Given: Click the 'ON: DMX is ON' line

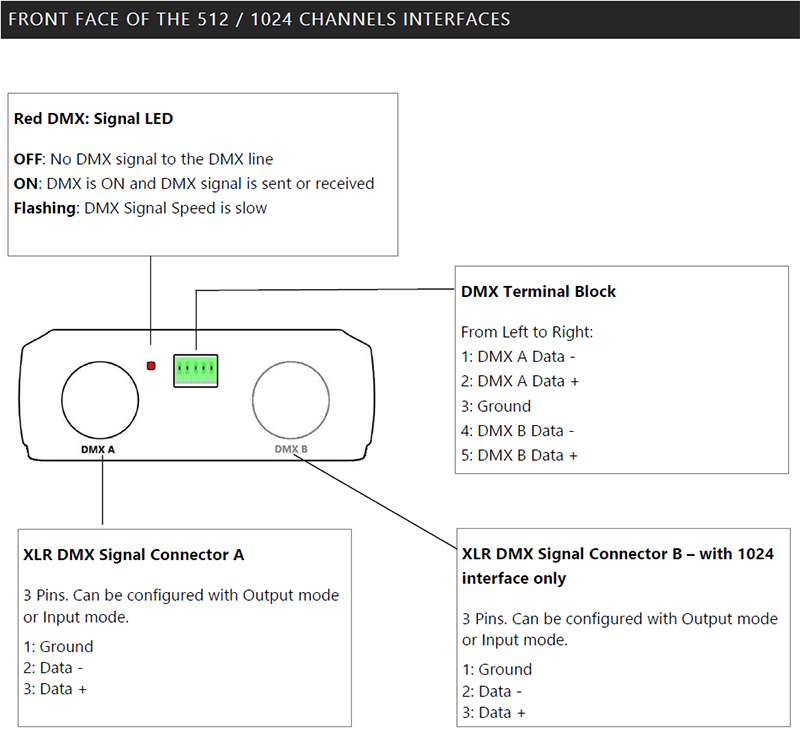Looking at the screenshot, I should click(194, 184).
